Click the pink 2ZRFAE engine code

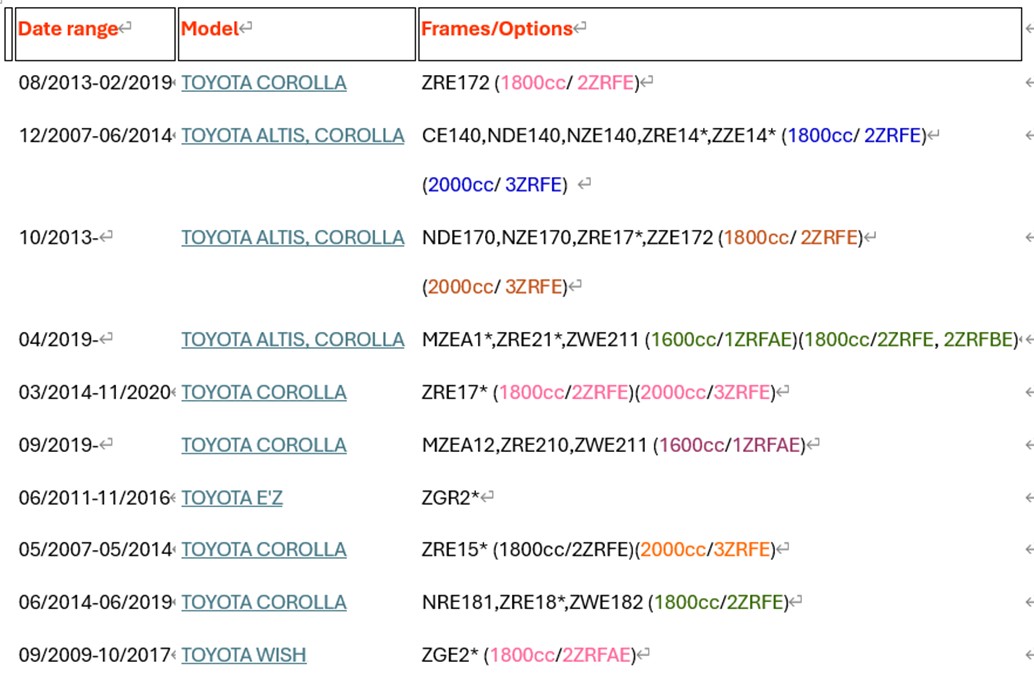pos(597,655)
